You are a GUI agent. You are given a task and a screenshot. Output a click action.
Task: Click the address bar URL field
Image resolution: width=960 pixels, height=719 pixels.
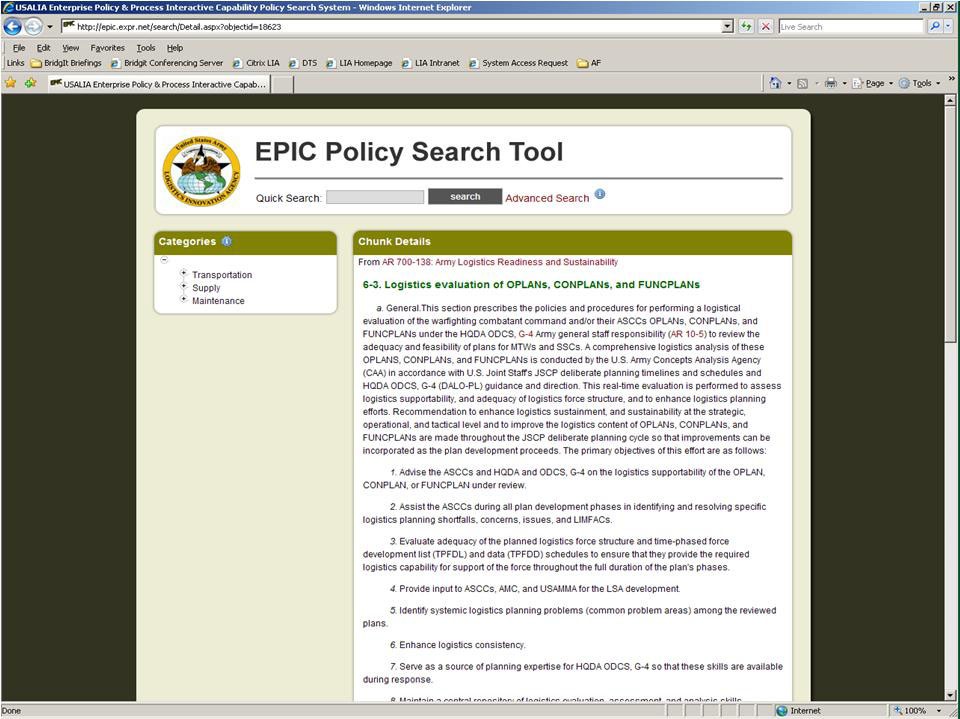[x=392, y=27]
